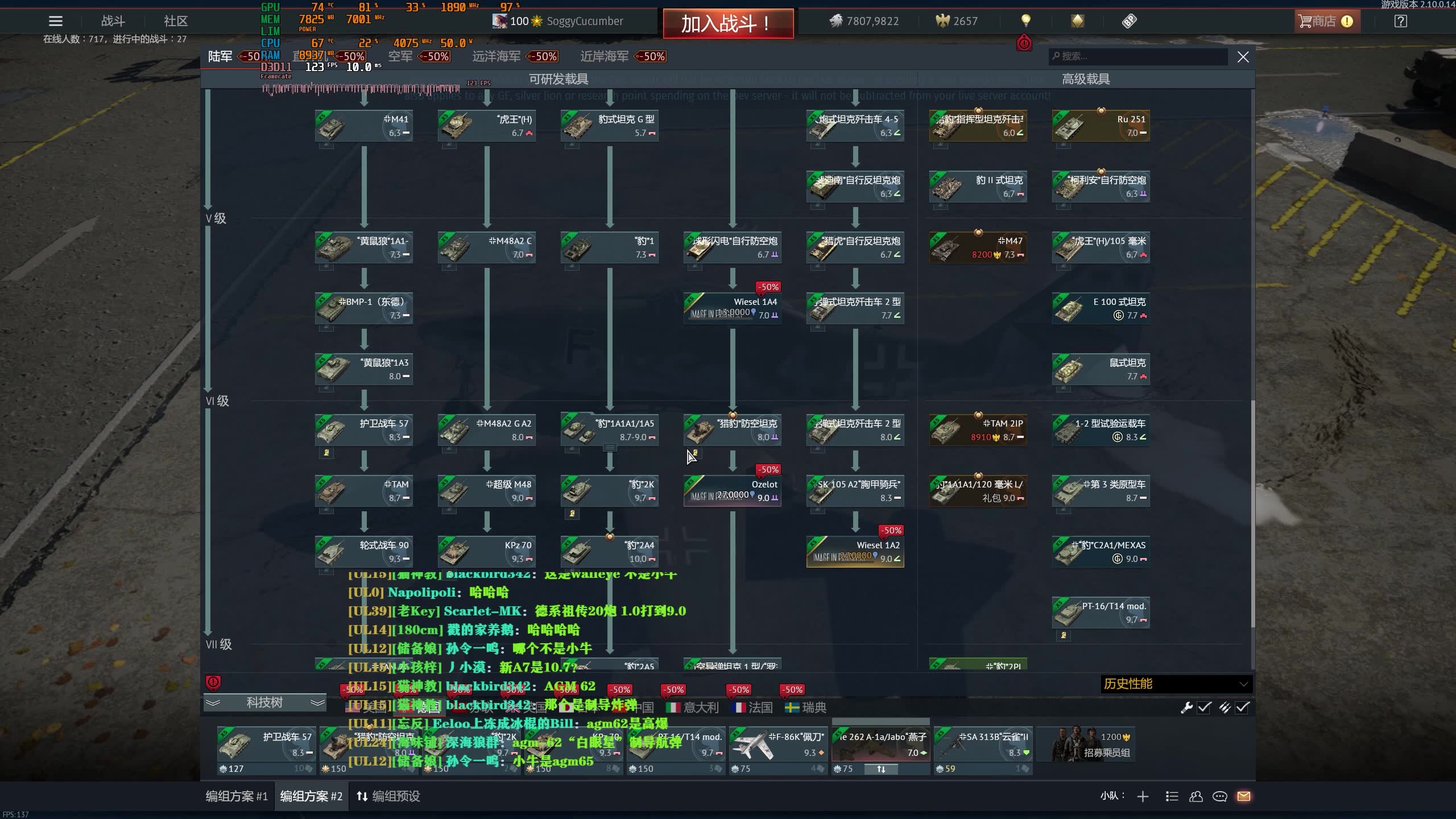Select the 瑞典 nation tab
This screenshot has height=819, width=1456.
click(805, 708)
